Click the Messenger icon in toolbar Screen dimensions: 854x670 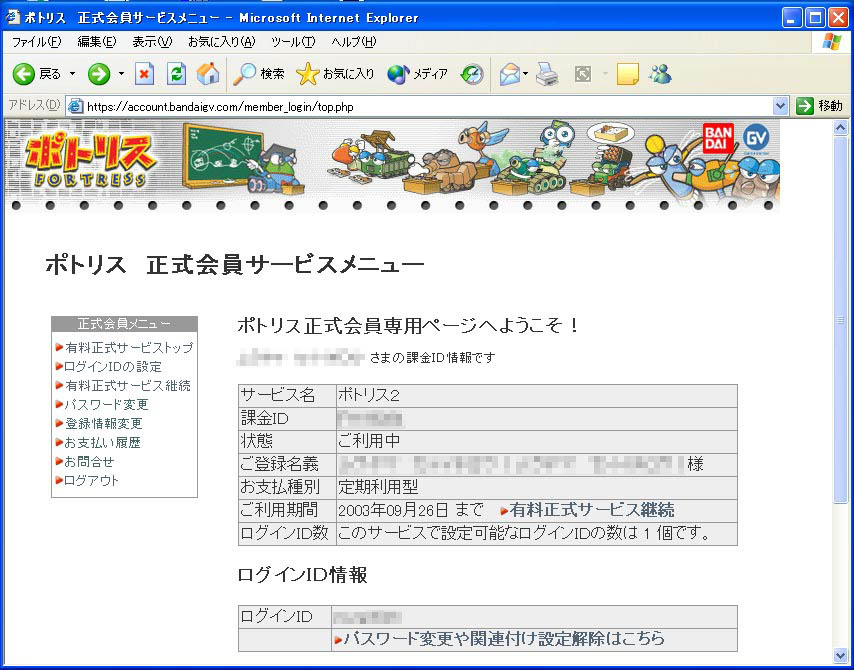pos(660,74)
